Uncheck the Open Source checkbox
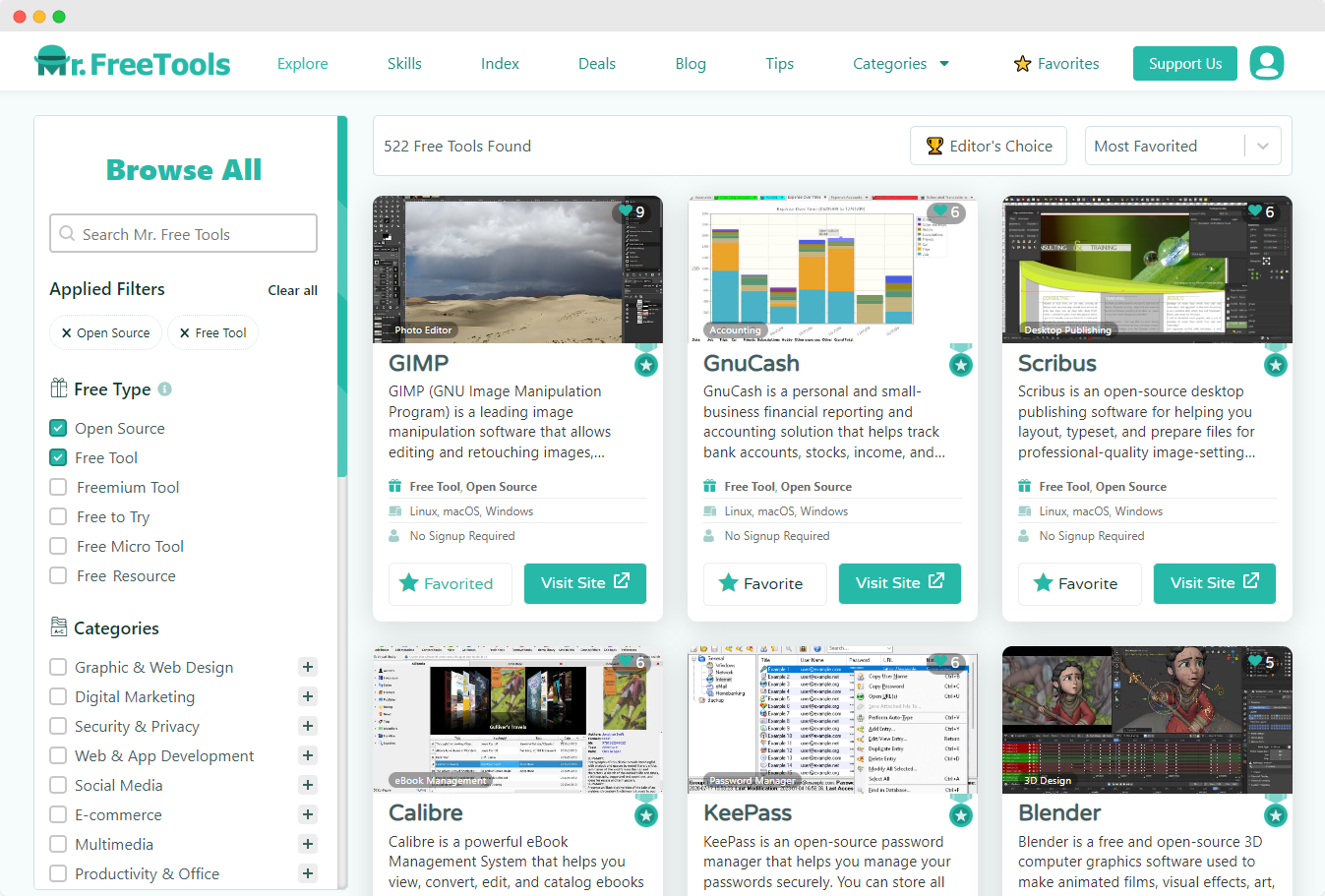Viewport: 1325px width, 896px height. point(58,428)
